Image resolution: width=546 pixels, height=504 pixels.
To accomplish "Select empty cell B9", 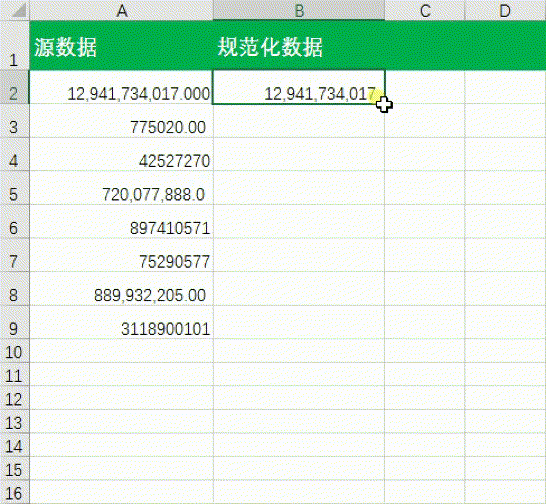I will pyautogui.click(x=299, y=322).
